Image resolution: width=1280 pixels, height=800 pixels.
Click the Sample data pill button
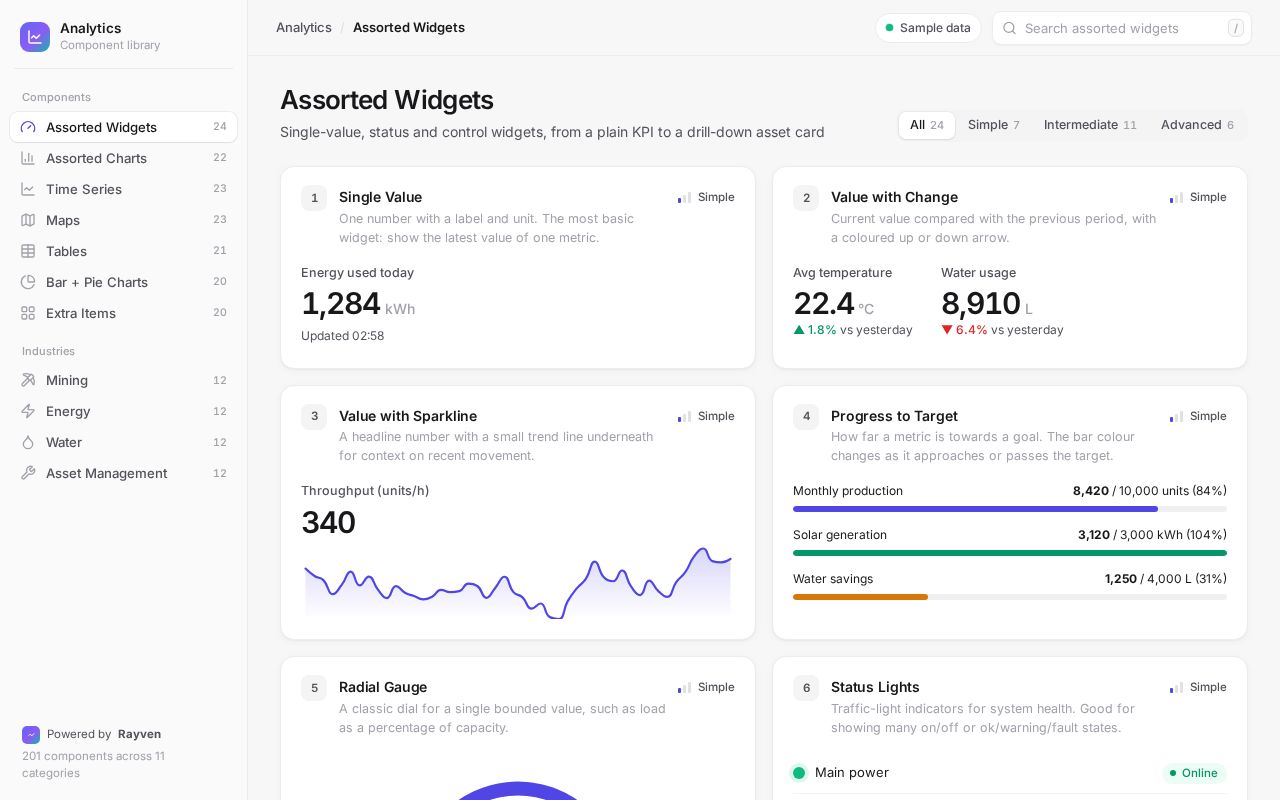pos(928,28)
